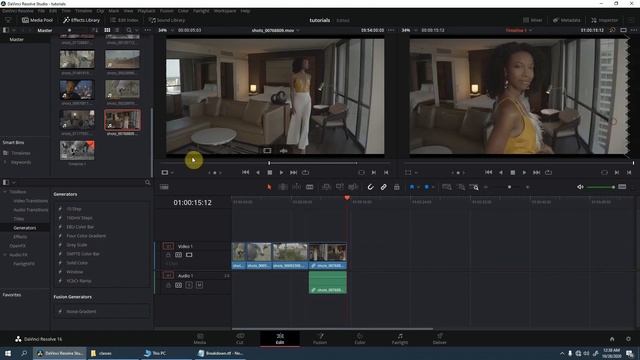Click the Custom Zoom magnifier icon
Image resolution: width=640 pixels, height=360 pixels.
click(474, 187)
